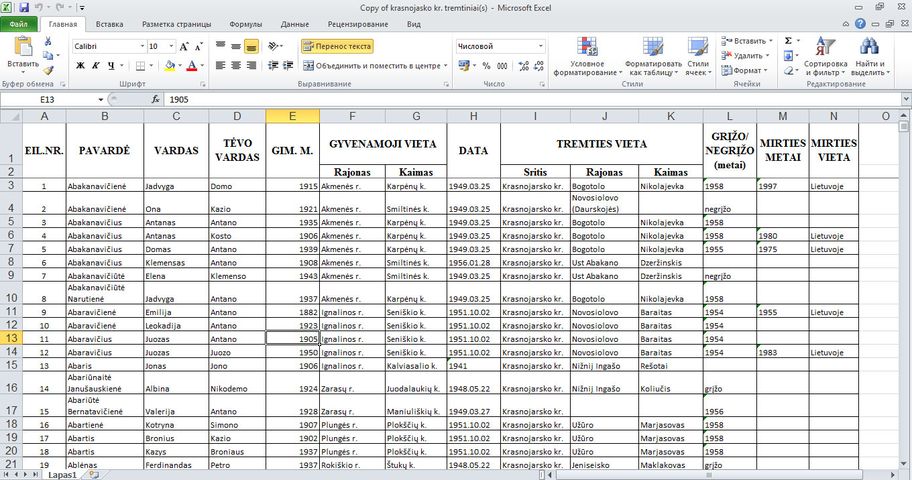Image resolution: width=912 pixels, height=480 pixels.
Task: Expand the Числовой number format dropdown
Action: click(x=541, y=46)
